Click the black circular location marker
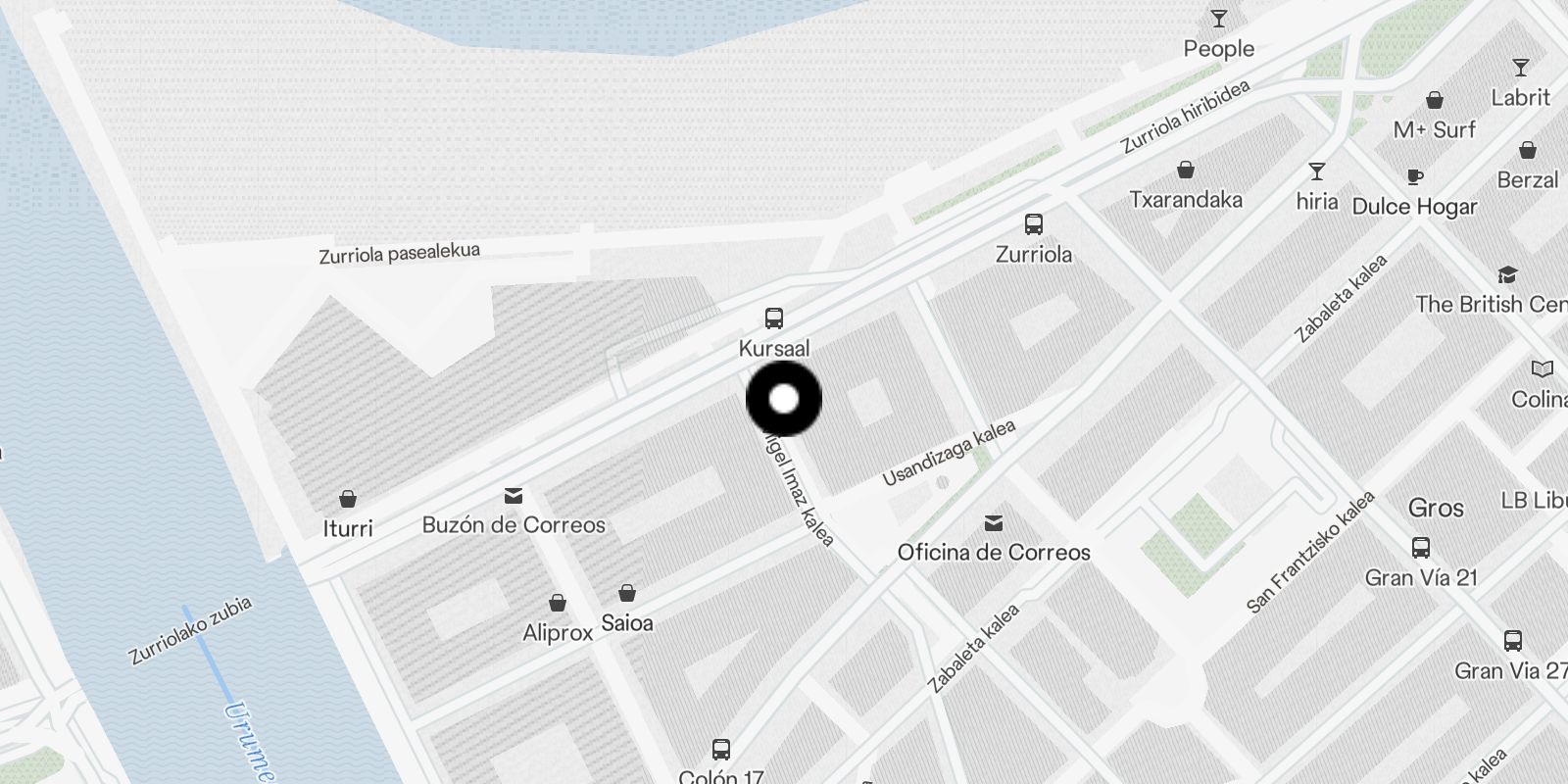This screenshot has height=784, width=1568. coord(784,399)
